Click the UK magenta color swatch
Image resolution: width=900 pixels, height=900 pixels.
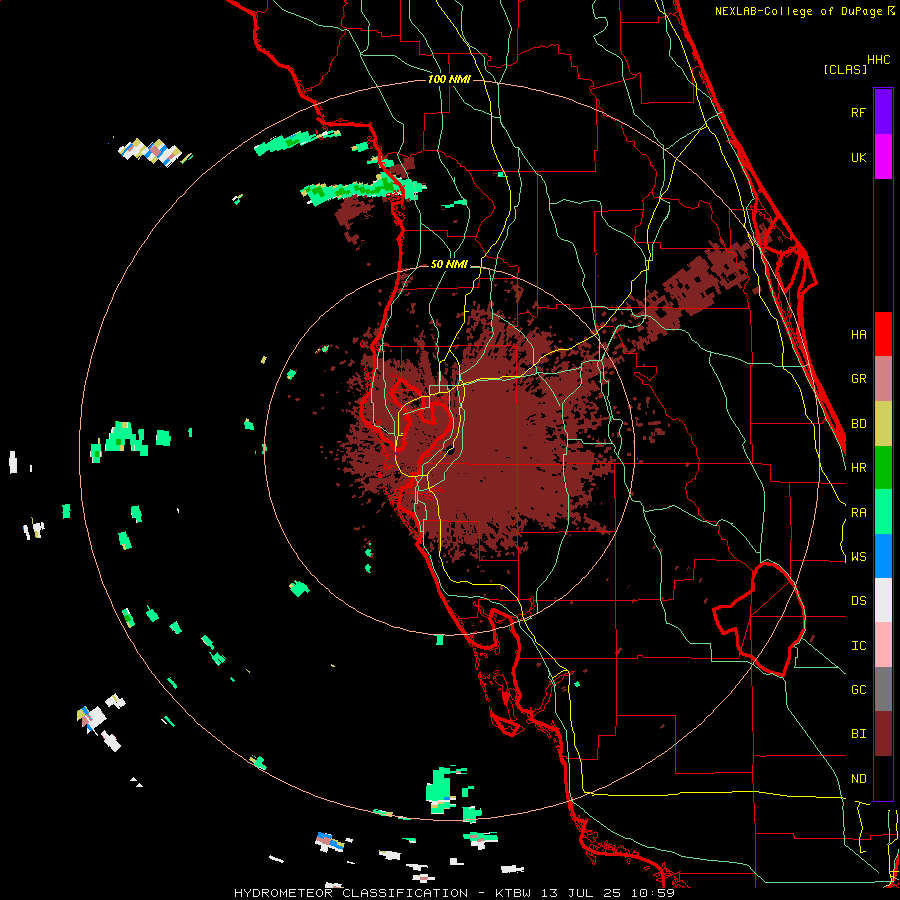[883, 157]
